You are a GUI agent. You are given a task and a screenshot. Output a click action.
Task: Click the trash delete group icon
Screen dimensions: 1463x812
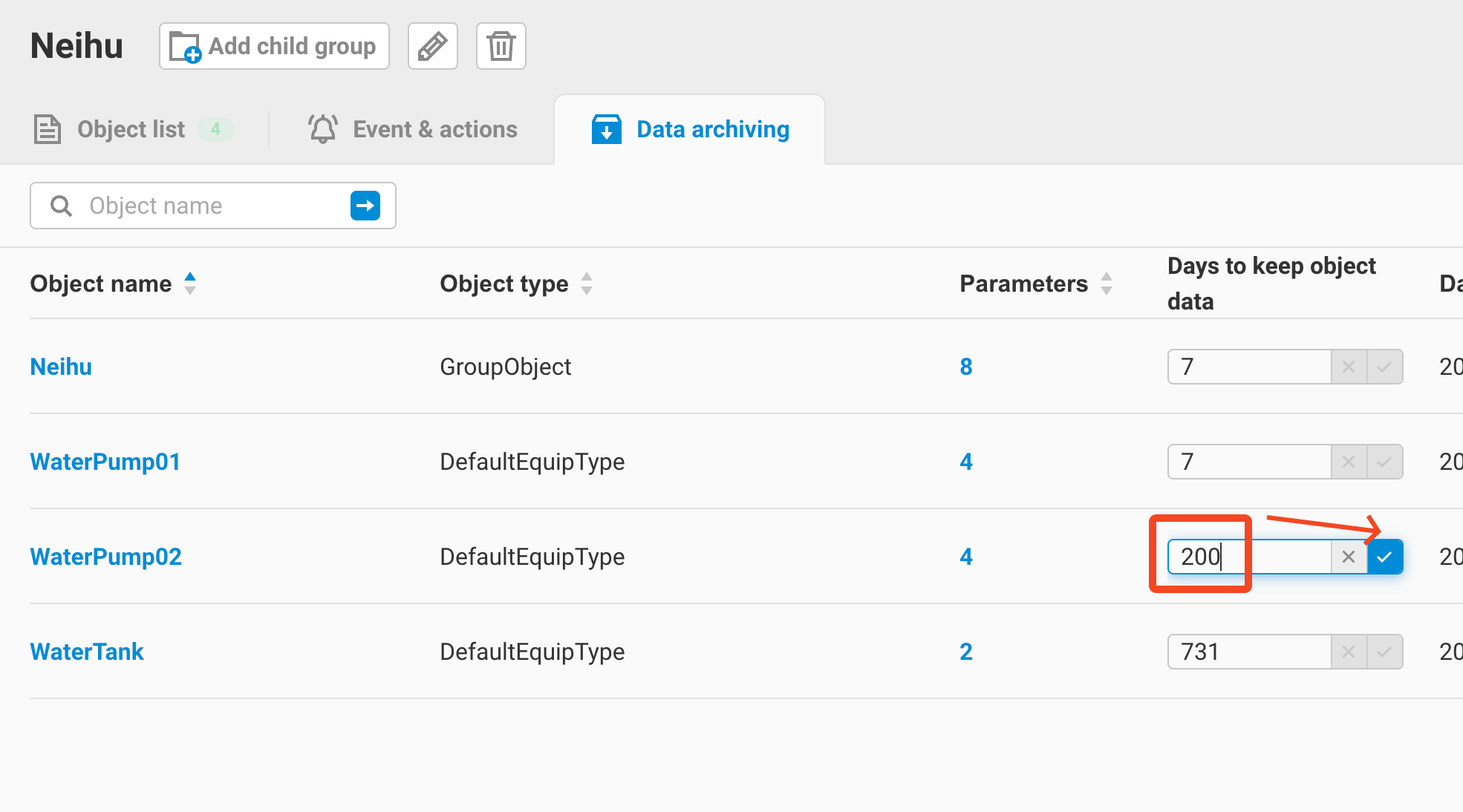[501, 46]
